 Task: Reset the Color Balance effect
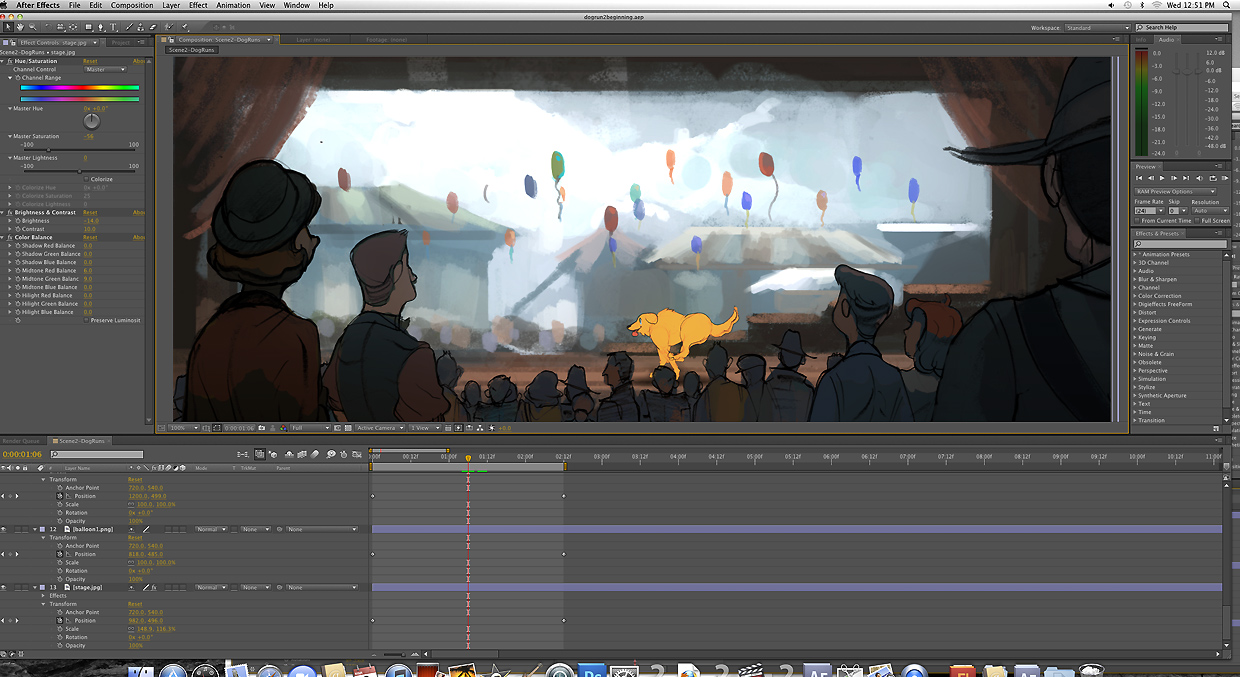90,237
